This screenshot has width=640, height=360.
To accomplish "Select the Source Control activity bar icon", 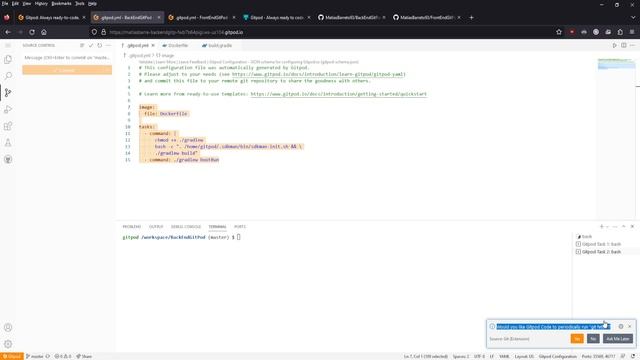I will pyautogui.click(x=8, y=93).
